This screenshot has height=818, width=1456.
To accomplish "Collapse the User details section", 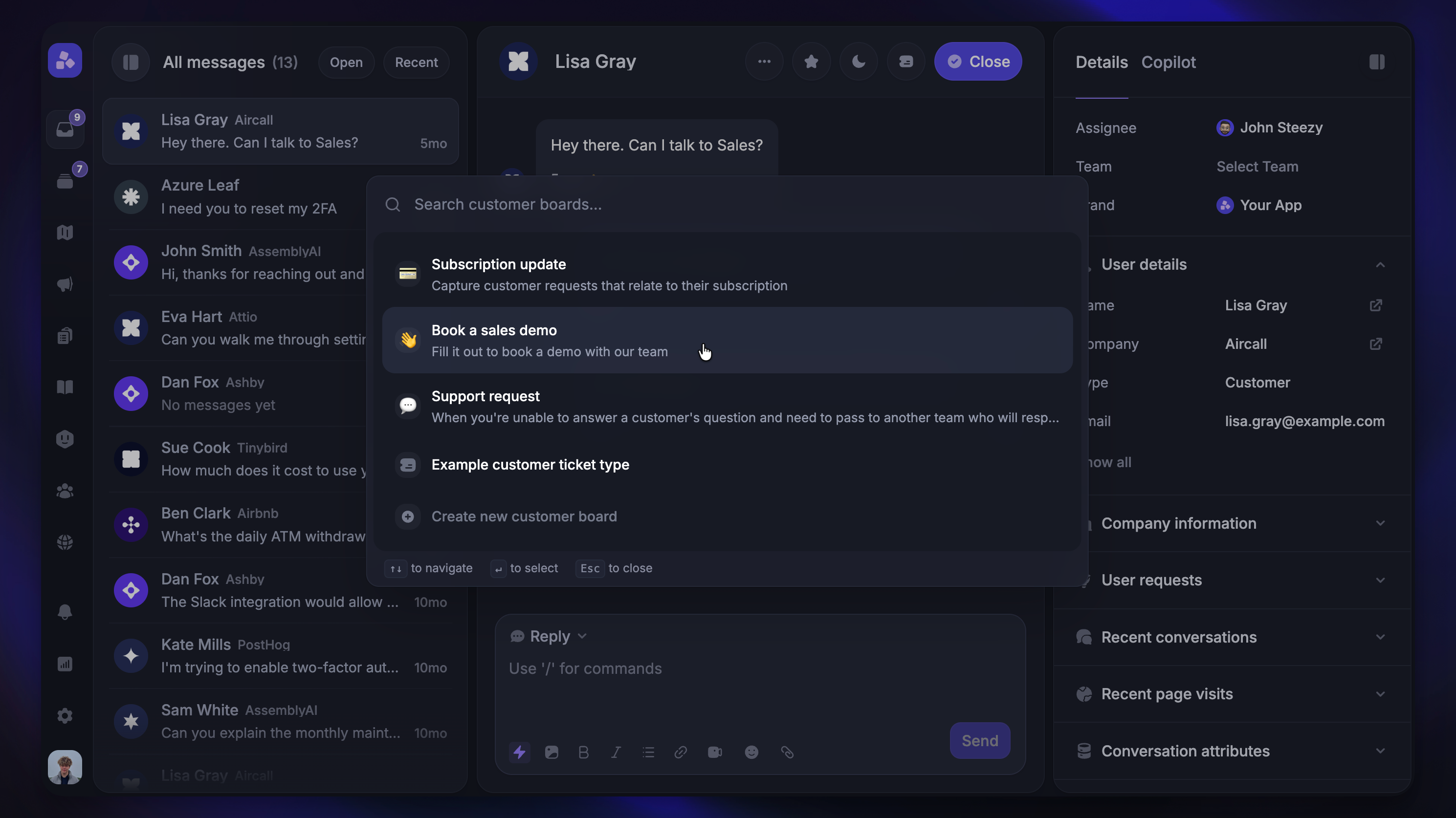I will tap(1380, 264).
